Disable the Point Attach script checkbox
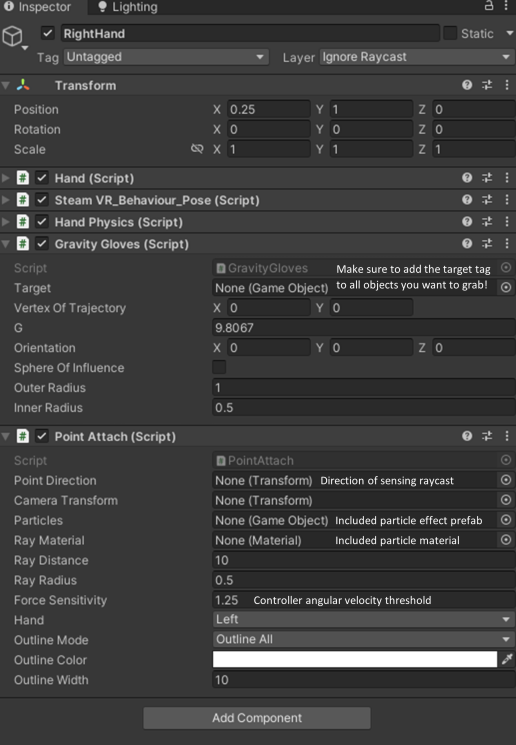Viewport: 516px width, 745px height. tap(42, 437)
